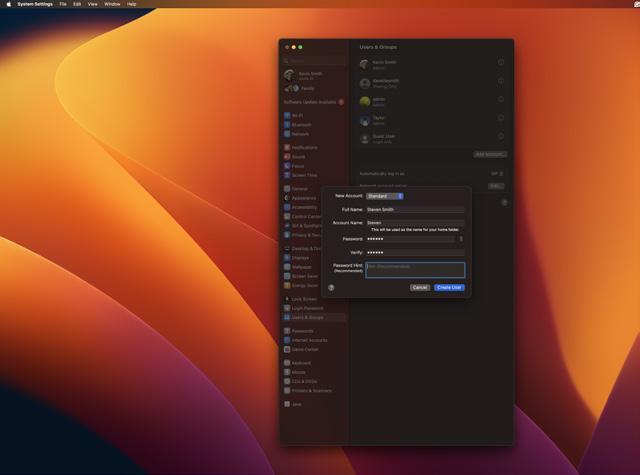
Task: Click the Add Account button
Action: coord(490,154)
